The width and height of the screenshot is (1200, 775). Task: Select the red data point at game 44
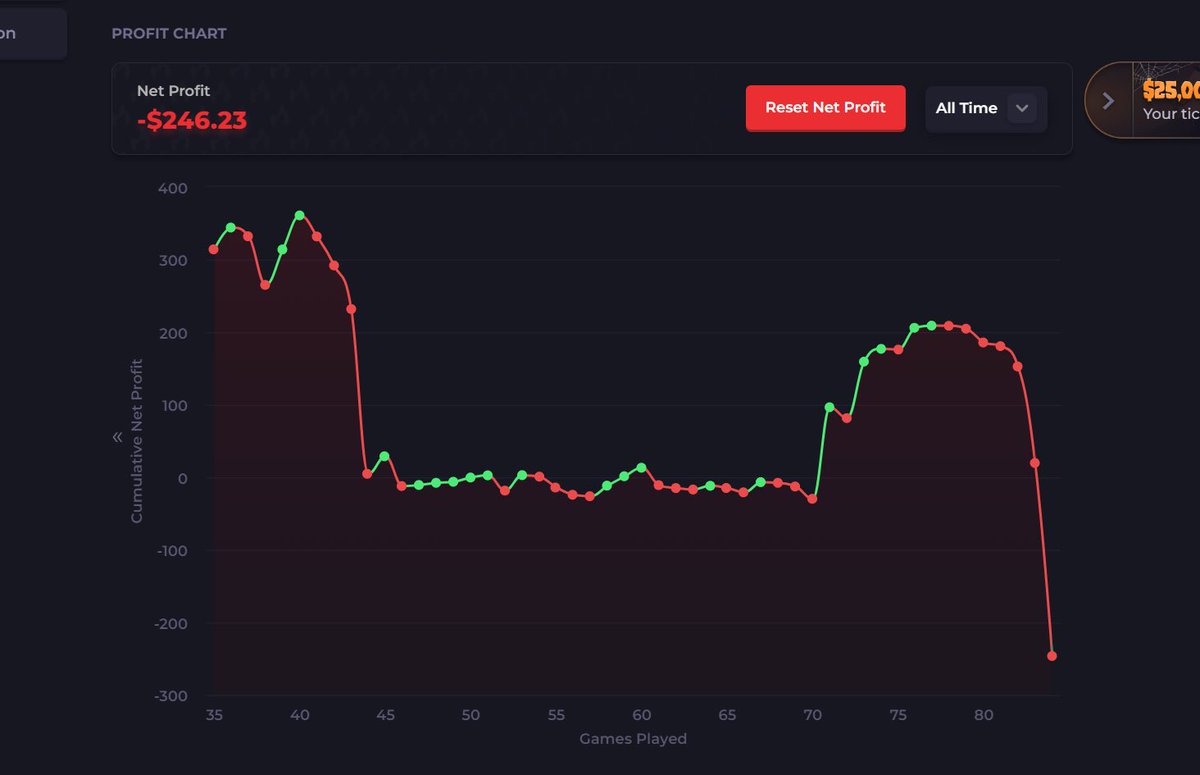(x=367, y=474)
